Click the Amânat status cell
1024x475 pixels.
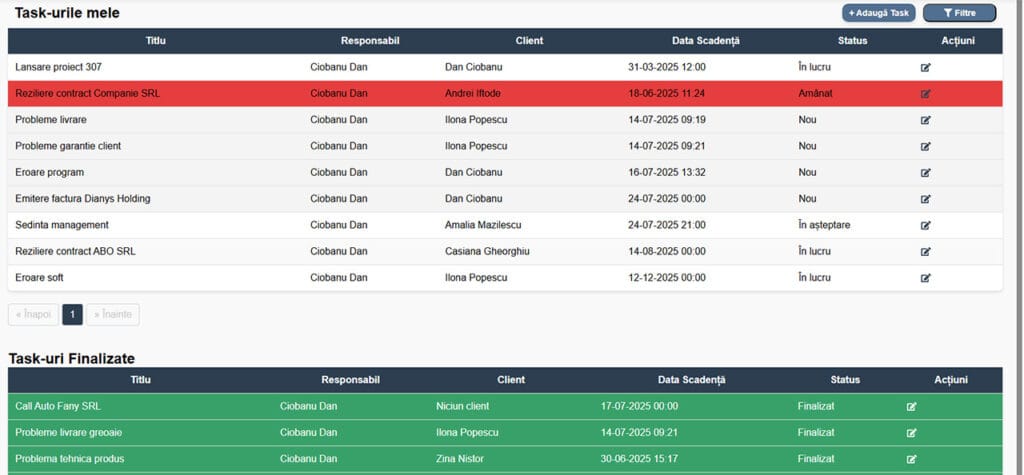(816, 93)
